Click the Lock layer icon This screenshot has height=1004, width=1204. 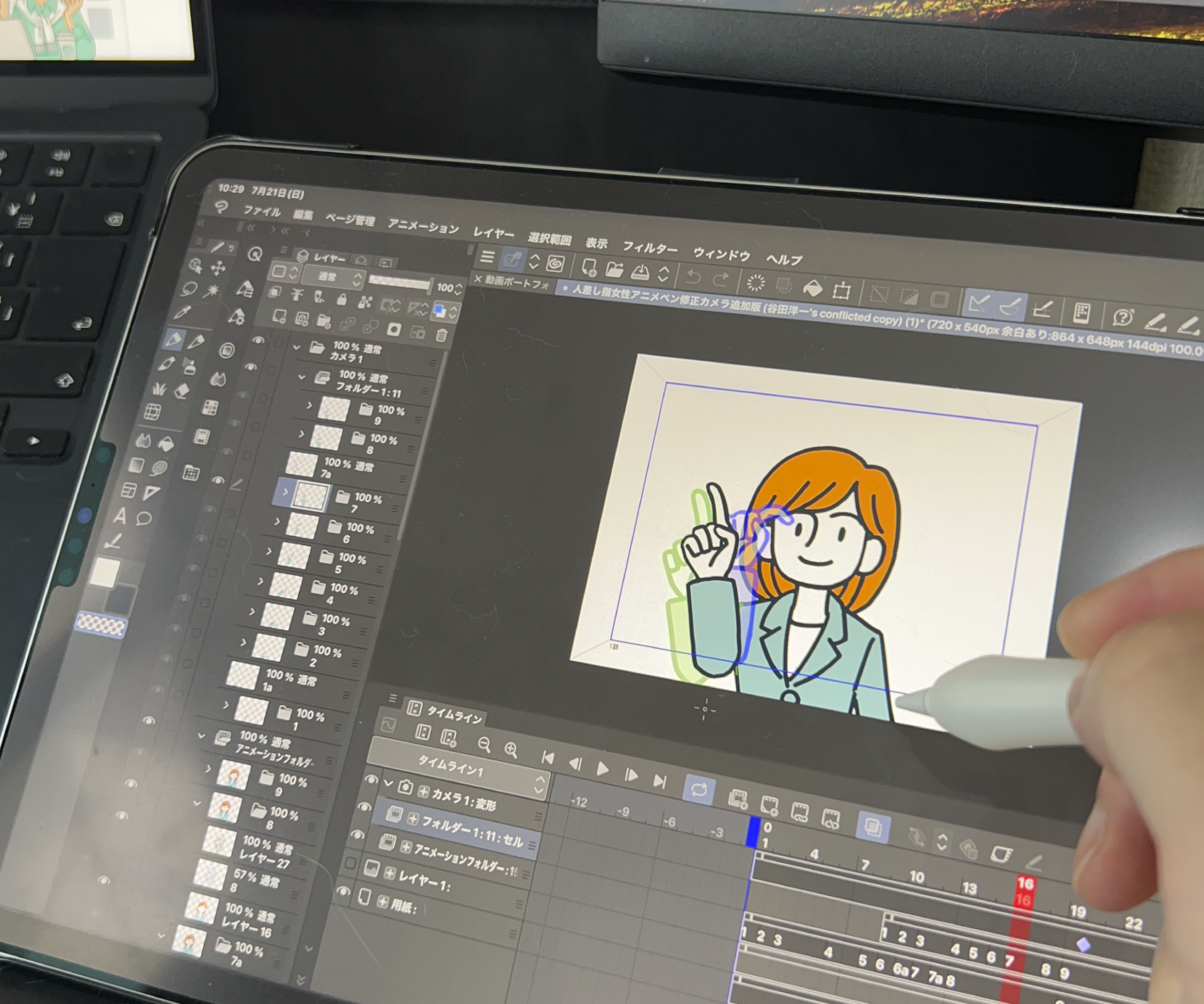341,300
